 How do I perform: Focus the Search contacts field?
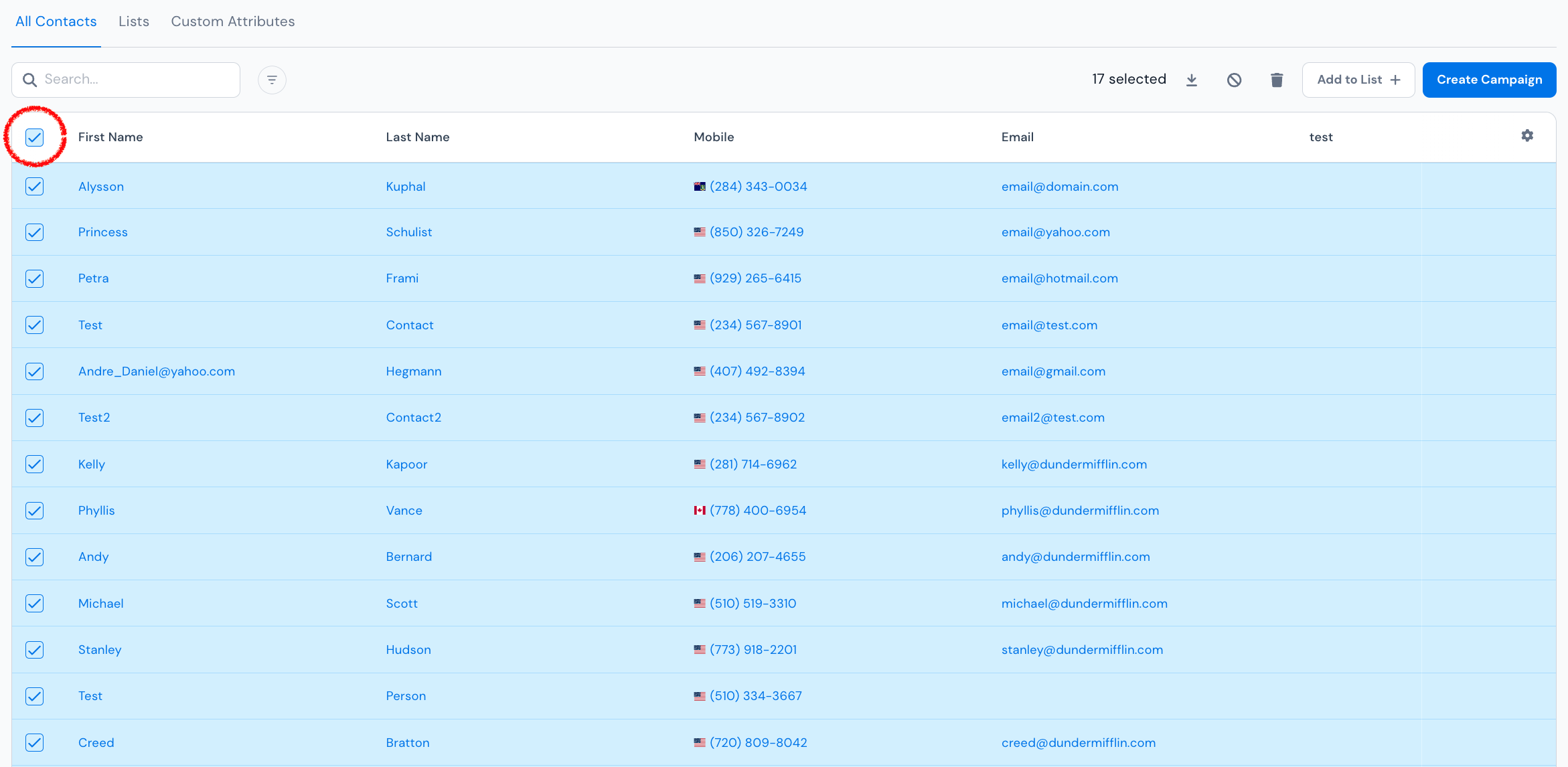pyautogui.click(x=126, y=80)
